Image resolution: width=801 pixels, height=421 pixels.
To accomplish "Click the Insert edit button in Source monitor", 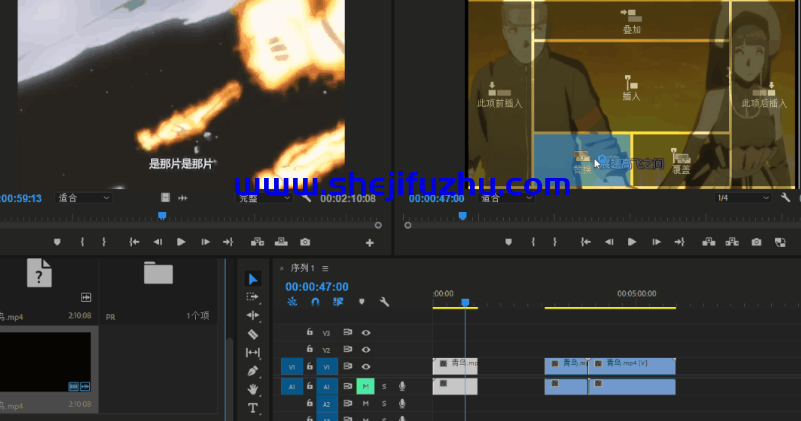I will (x=257, y=242).
